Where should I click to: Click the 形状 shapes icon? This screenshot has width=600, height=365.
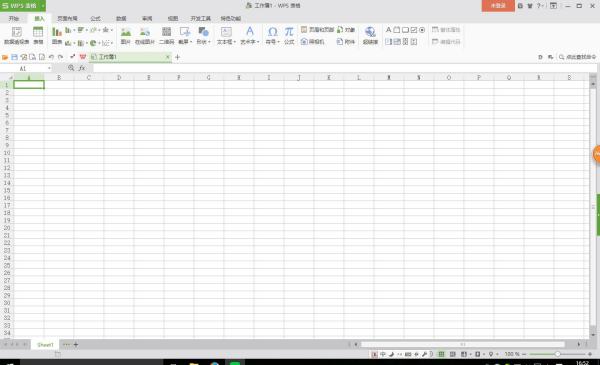(203, 31)
